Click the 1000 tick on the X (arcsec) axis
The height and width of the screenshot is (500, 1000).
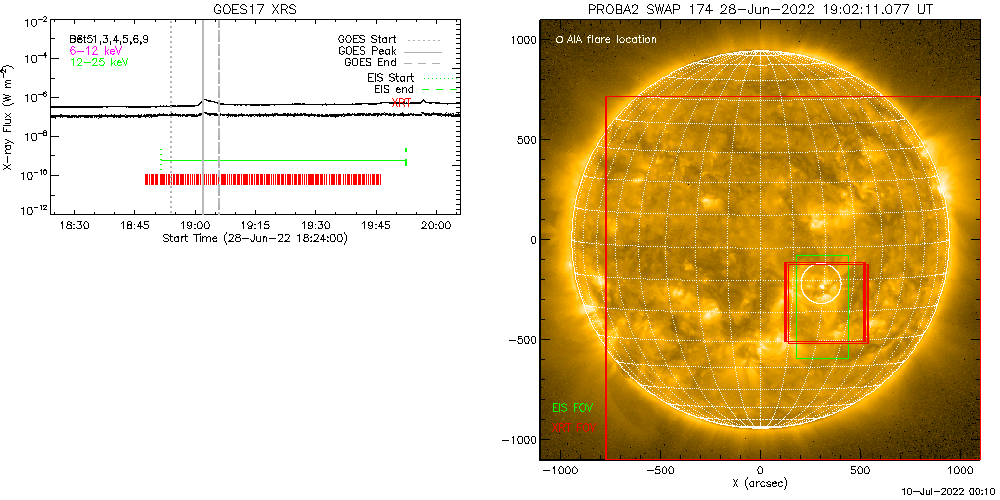coord(960,471)
